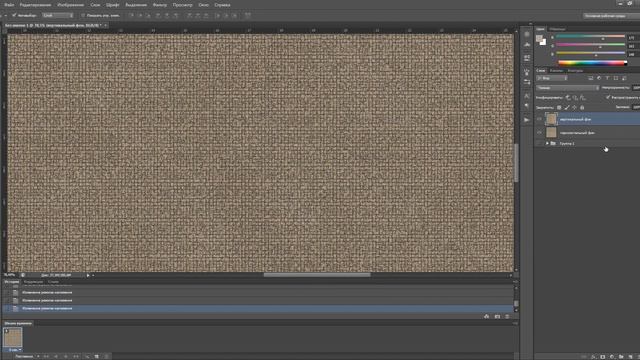The height and width of the screenshot is (360, 640).
Task: Hide the вертикальный фон layer
Action: (x=539, y=119)
